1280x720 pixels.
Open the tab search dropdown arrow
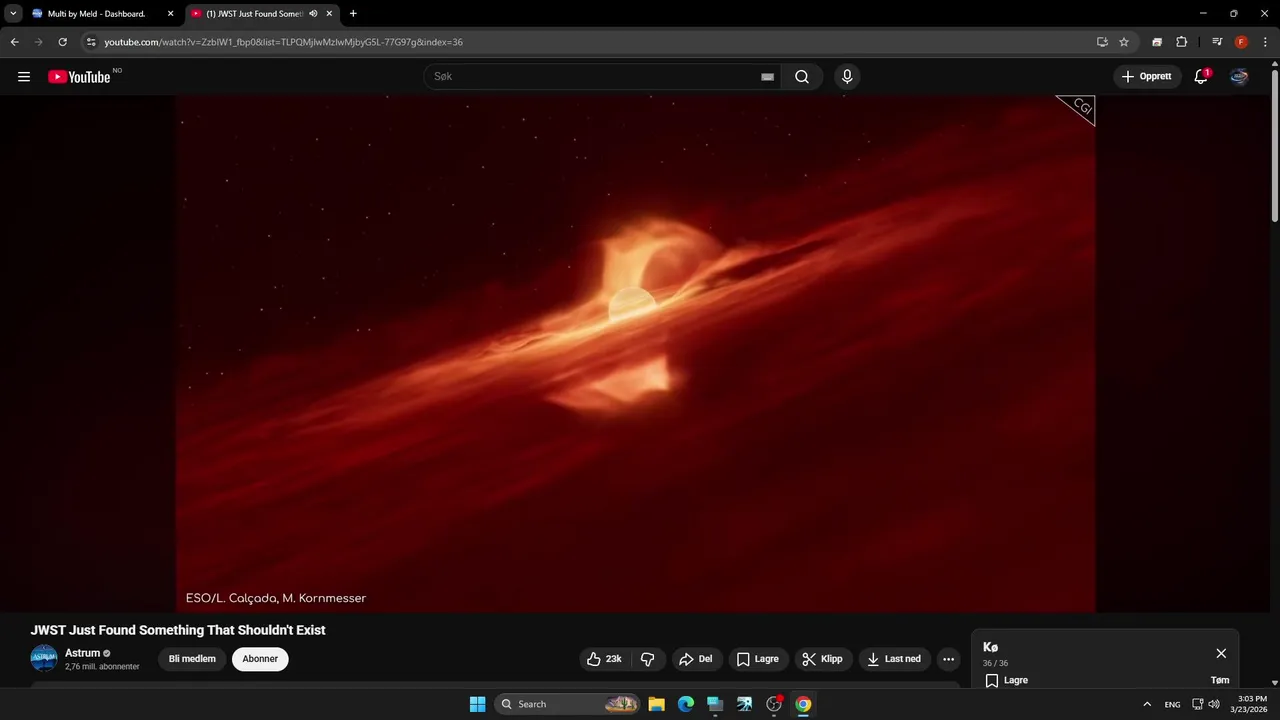(13, 14)
